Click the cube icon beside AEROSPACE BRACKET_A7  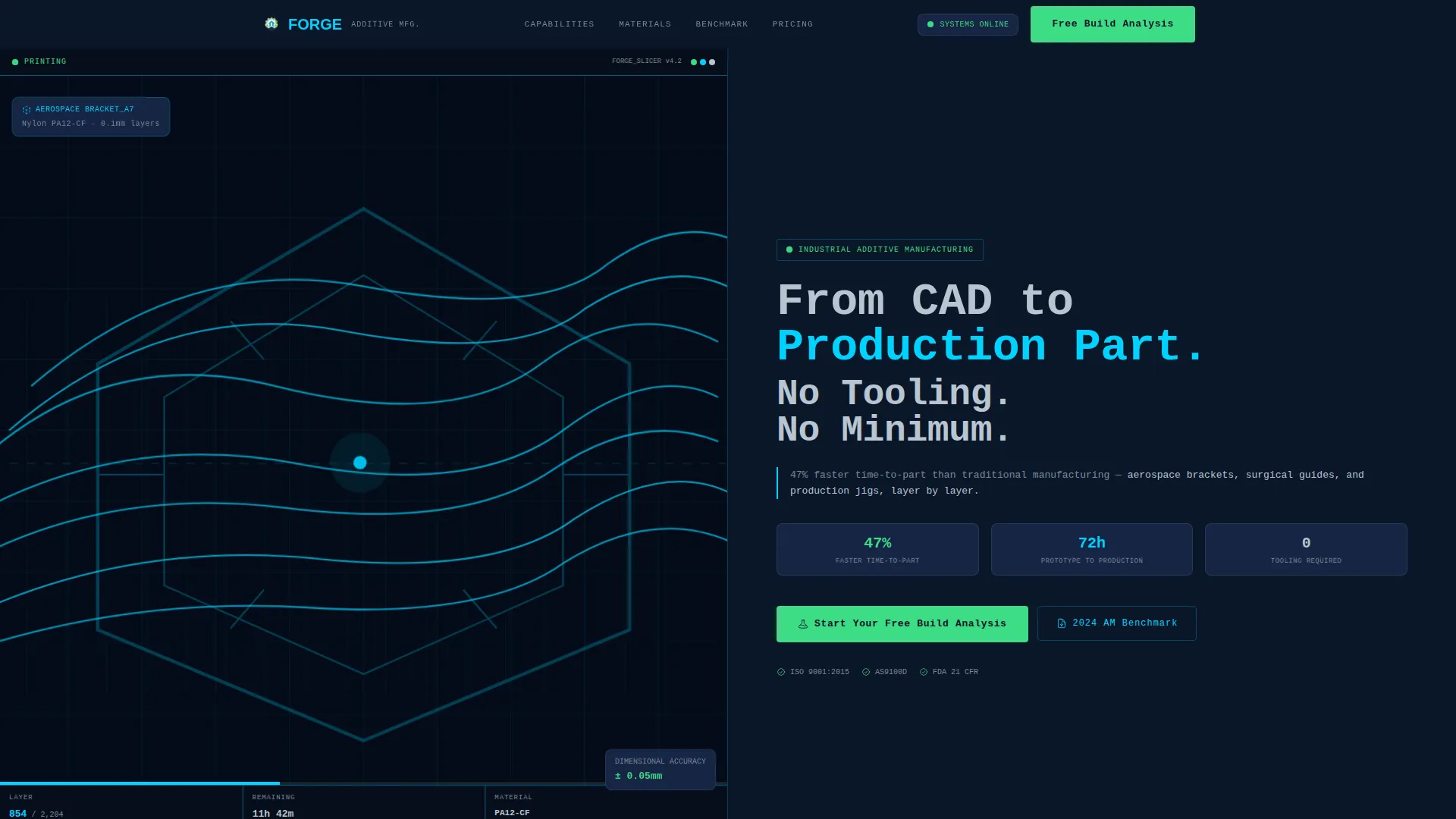pos(27,110)
